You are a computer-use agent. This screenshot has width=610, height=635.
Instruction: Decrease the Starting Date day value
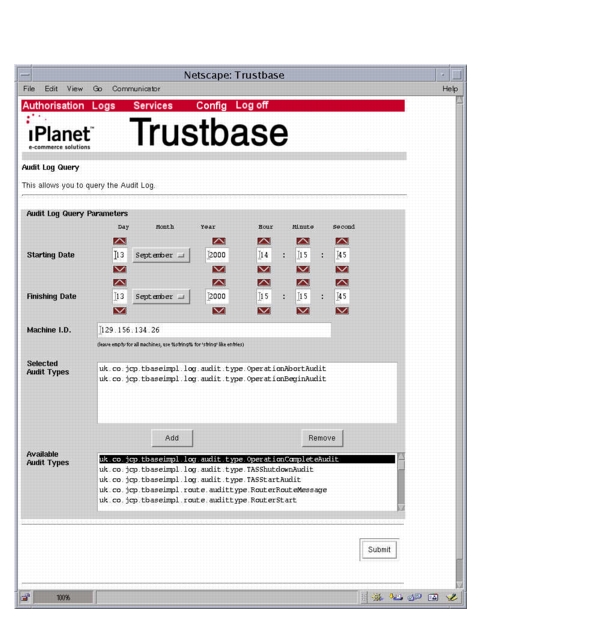[x=119, y=269]
